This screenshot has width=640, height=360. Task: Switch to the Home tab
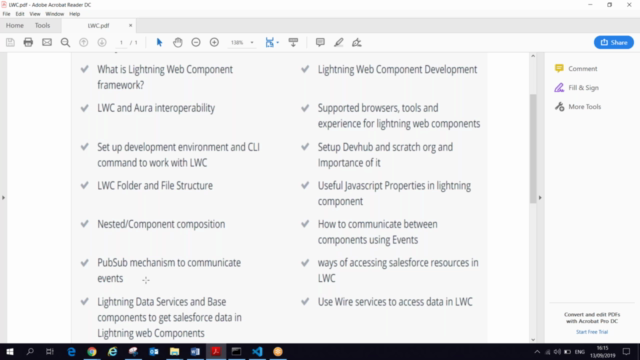pos(15,25)
